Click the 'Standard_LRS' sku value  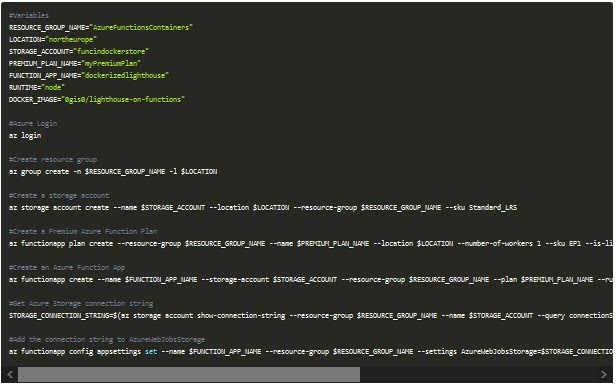[x=493, y=207]
